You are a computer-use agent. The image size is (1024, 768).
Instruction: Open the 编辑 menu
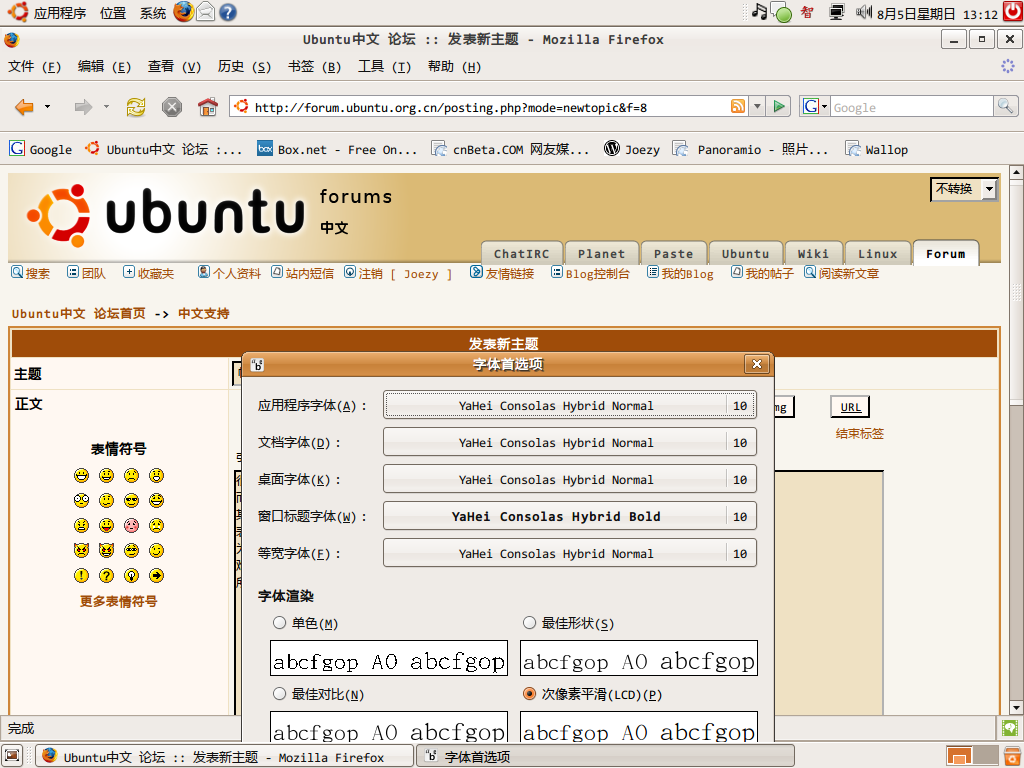[x=104, y=67]
